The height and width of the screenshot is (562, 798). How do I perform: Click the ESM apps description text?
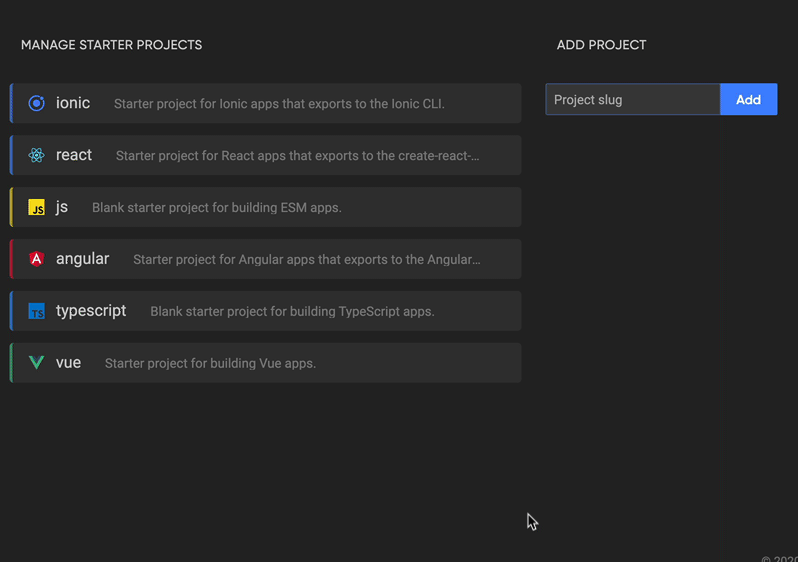[x=216, y=208]
